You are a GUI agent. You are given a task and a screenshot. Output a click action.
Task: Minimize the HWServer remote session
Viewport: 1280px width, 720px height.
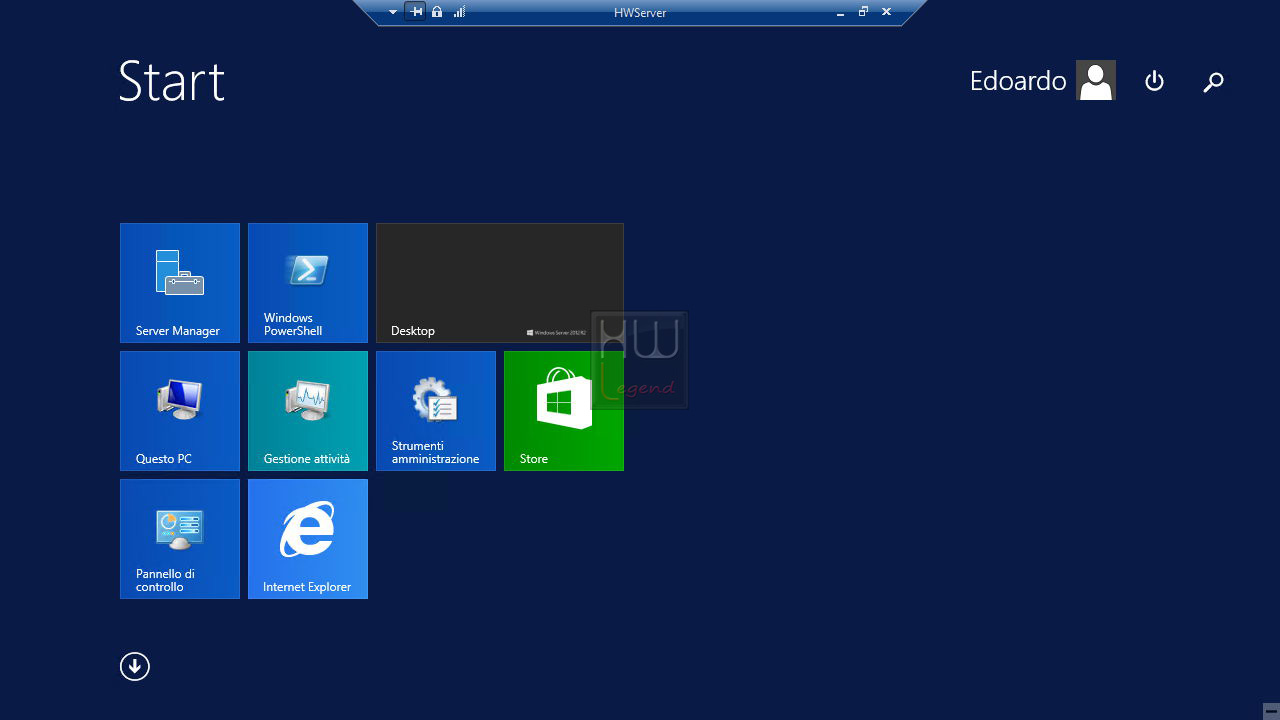pyautogui.click(x=841, y=13)
